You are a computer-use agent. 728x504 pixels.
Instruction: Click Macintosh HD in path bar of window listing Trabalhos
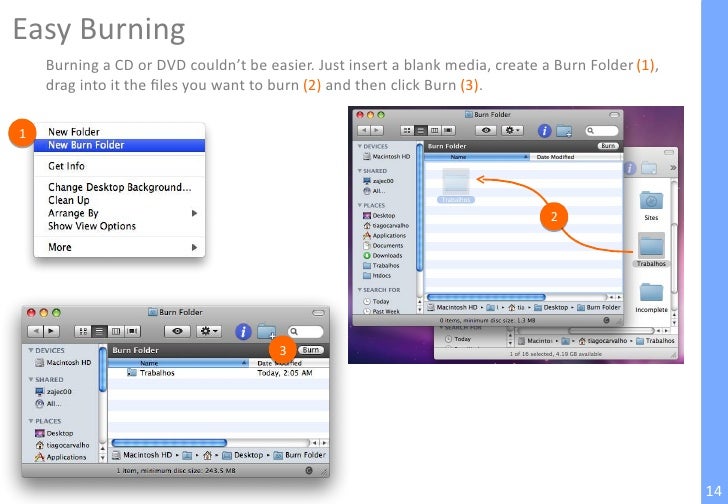143,455
